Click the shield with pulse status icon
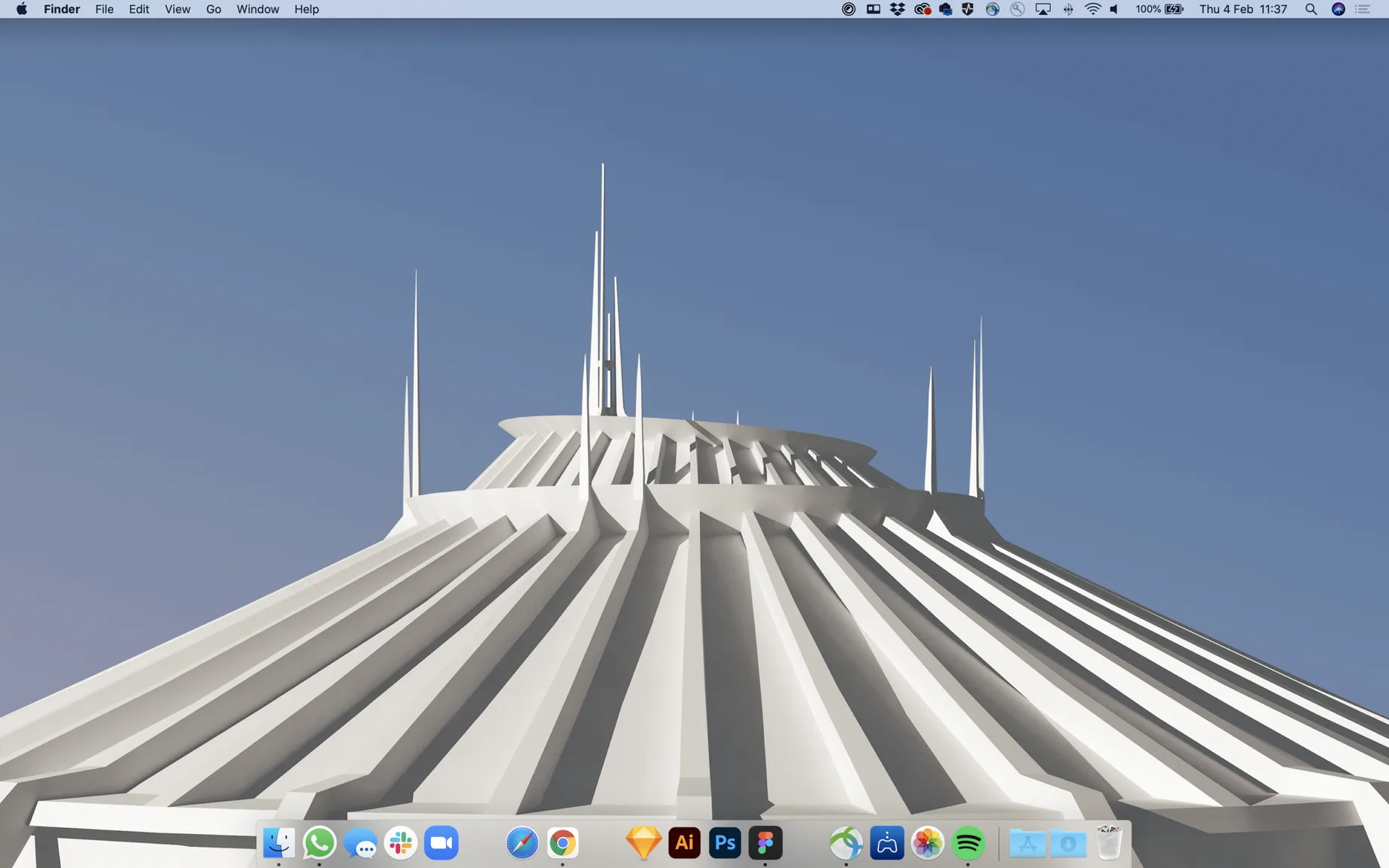Screen dimensions: 1389x868 968,9
